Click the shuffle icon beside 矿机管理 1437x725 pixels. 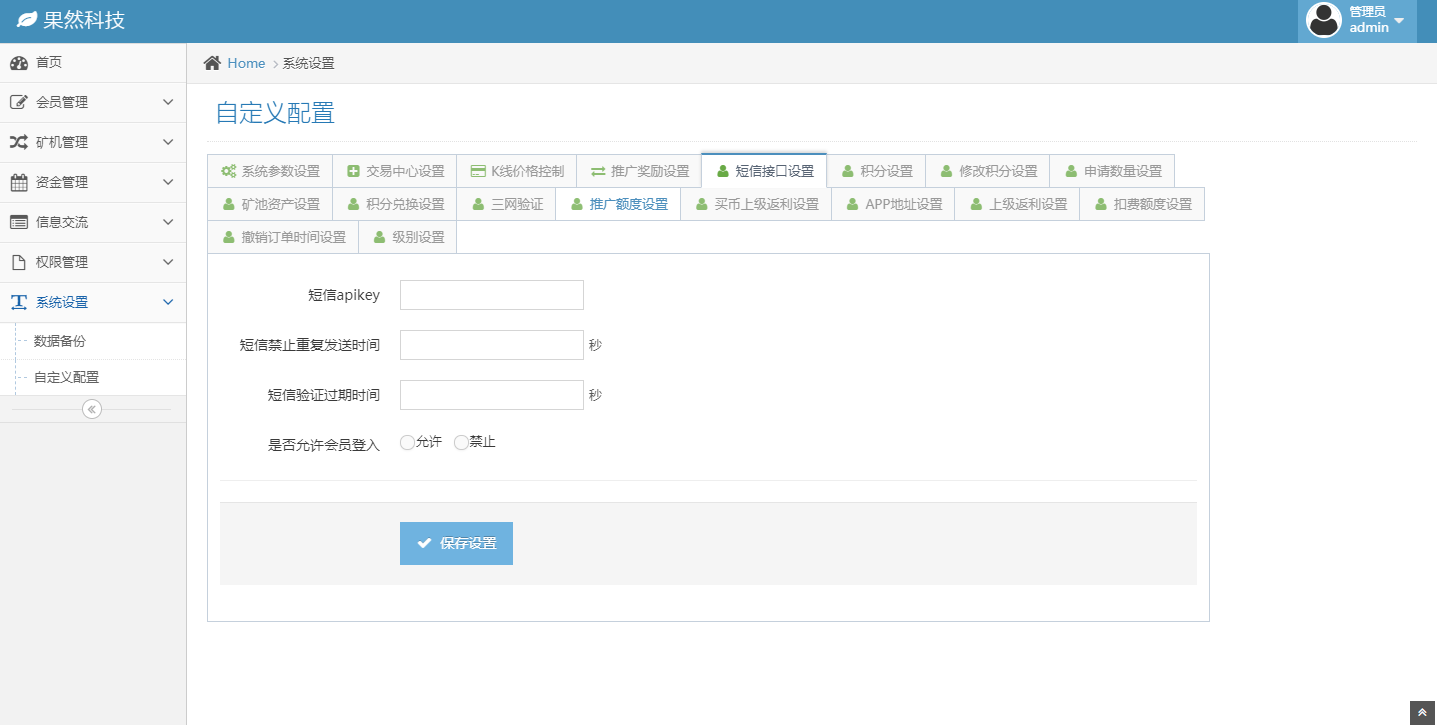pyautogui.click(x=19, y=142)
